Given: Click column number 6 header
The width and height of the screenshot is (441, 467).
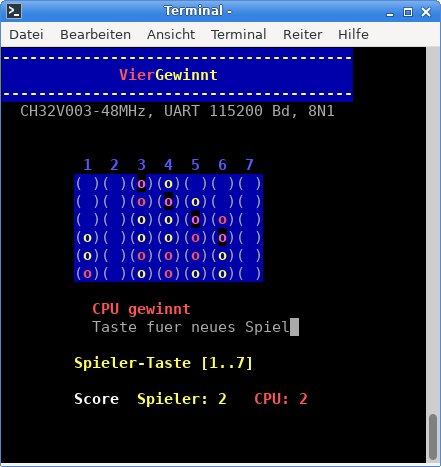Looking at the screenshot, I should point(222,165).
